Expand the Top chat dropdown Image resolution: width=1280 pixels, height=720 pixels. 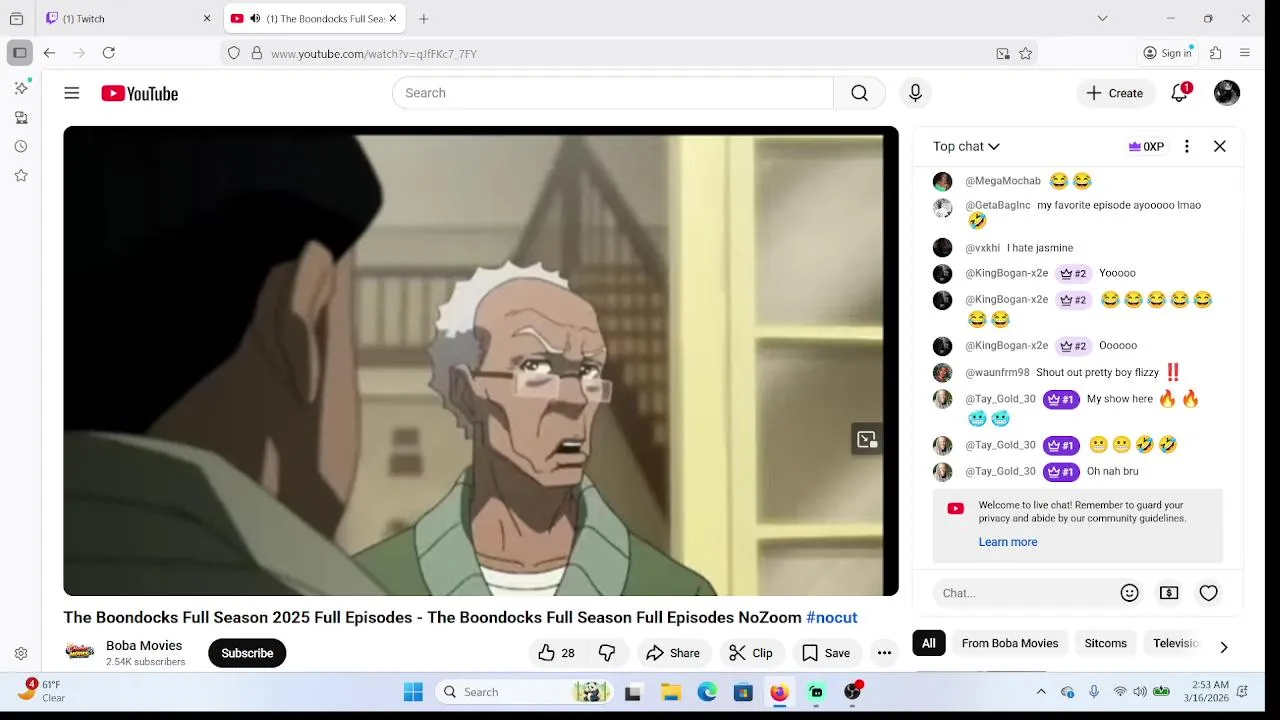click(x=966, y=146)
